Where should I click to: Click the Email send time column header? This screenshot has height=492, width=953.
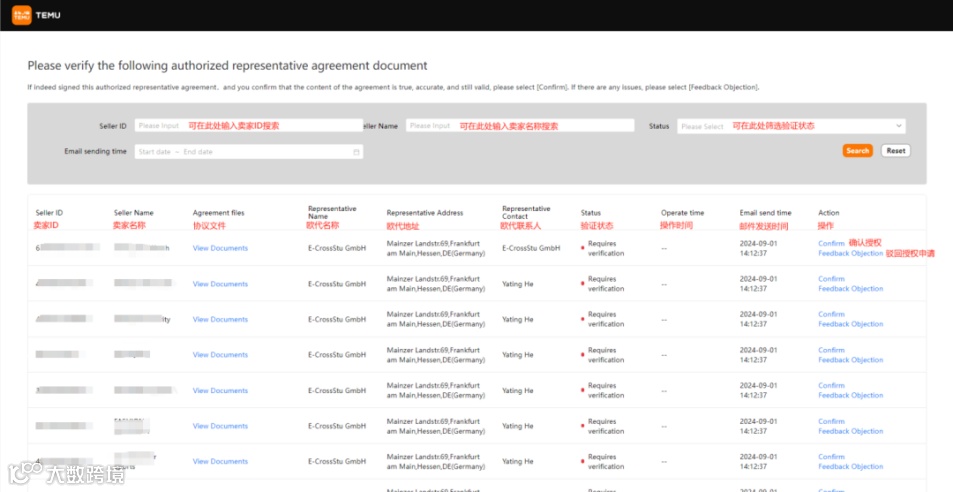(x=765, y=213)
